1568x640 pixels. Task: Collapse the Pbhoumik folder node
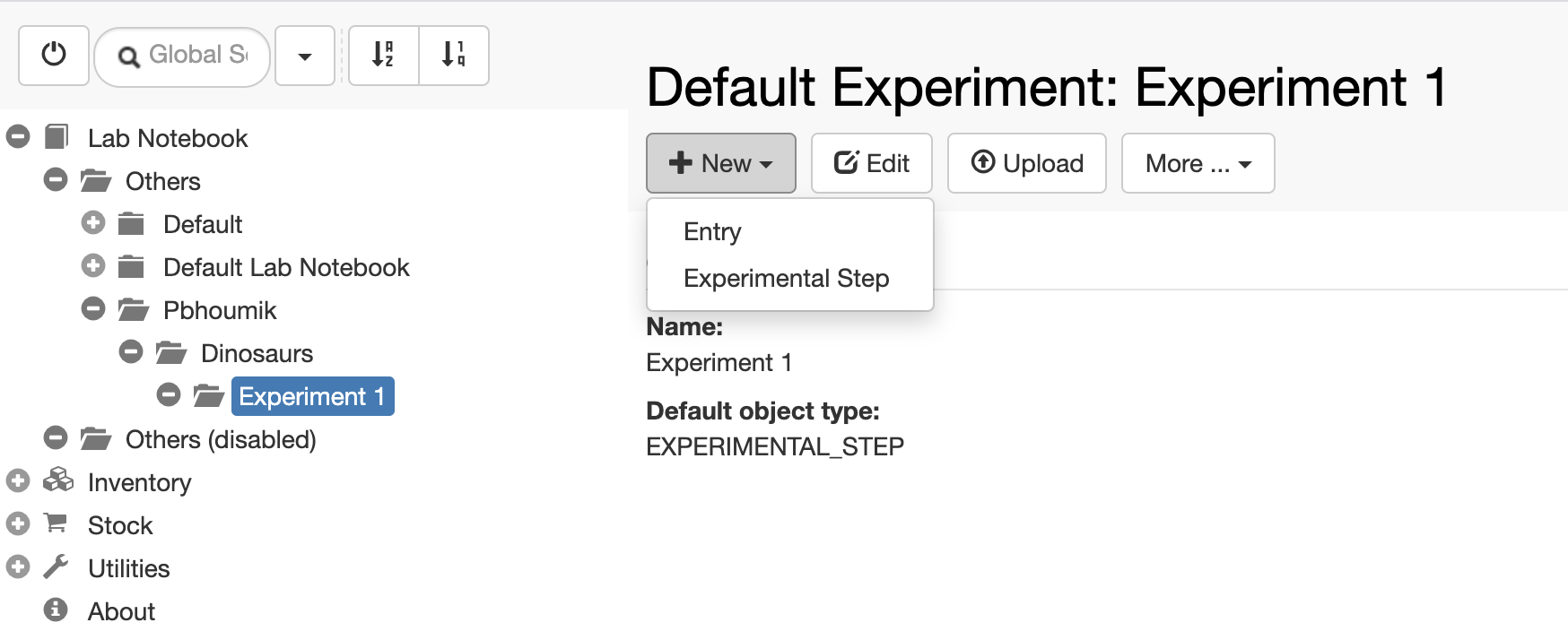[x=93, y=309]
